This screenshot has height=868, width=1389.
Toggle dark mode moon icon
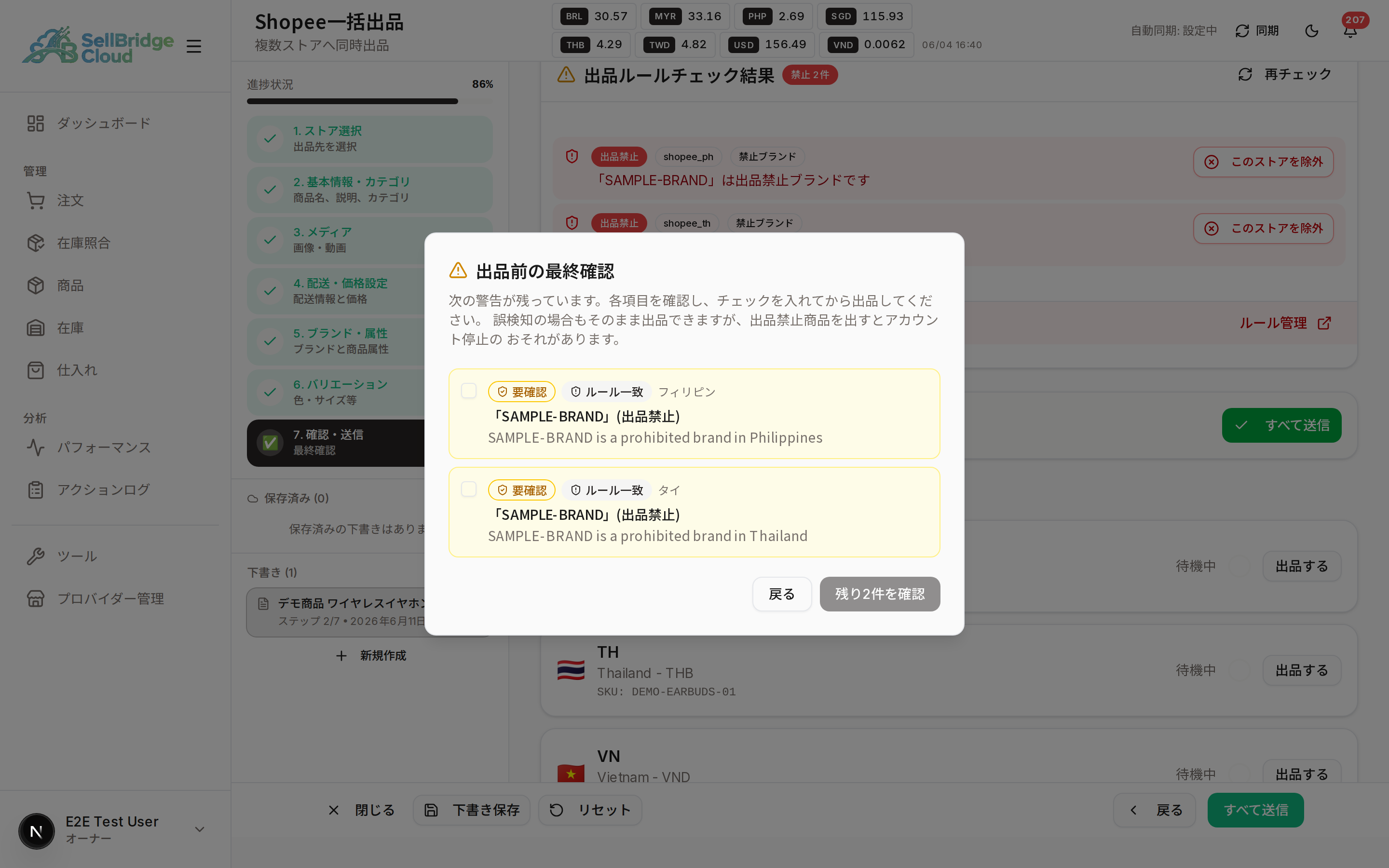1311,30
